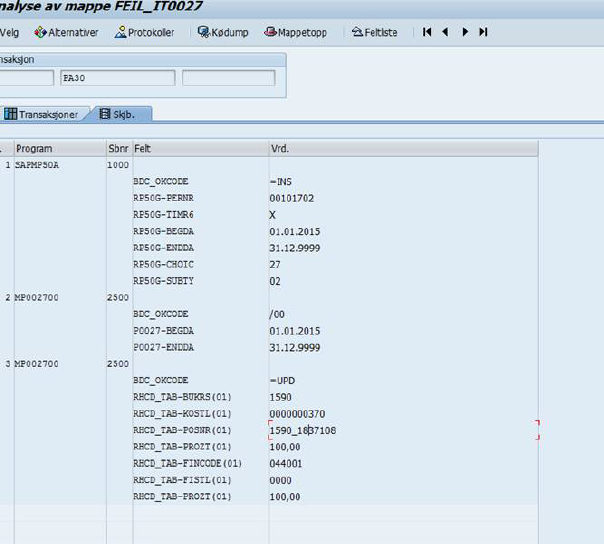This screenshot has height=544, width=604.
Task: Open the Feltliste field list
Action: click(374, 32)
